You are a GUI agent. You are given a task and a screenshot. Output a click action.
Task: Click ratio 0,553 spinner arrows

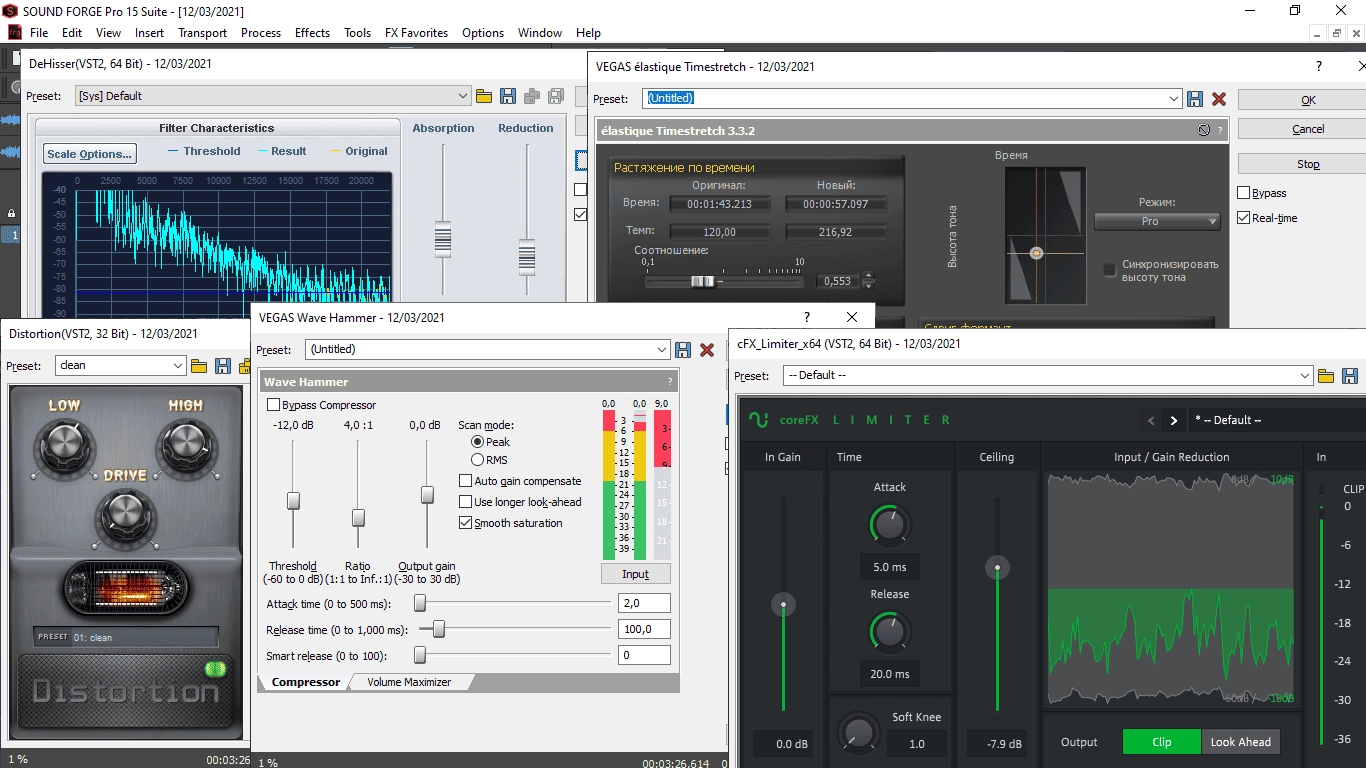coord(868,281)
